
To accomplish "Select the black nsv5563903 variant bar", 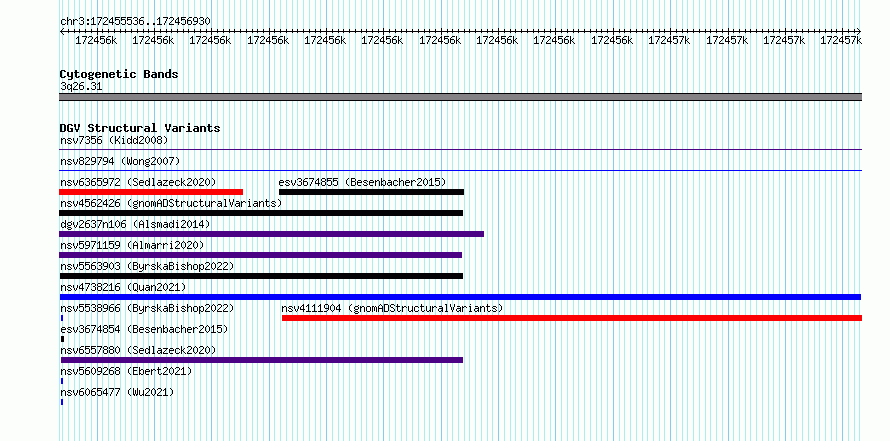I will pyautogui.click(x=261, y=276).
